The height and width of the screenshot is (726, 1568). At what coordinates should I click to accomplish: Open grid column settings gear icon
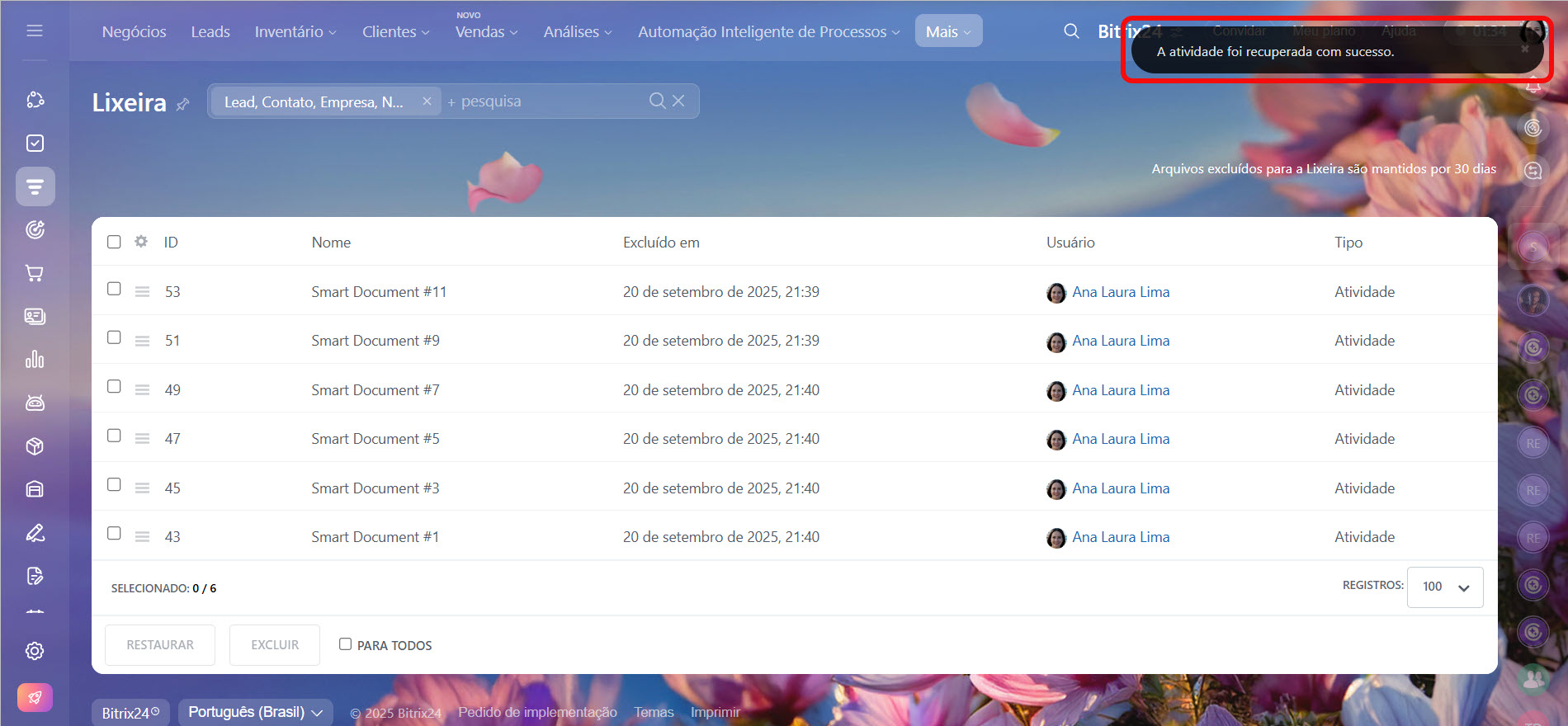141,242
